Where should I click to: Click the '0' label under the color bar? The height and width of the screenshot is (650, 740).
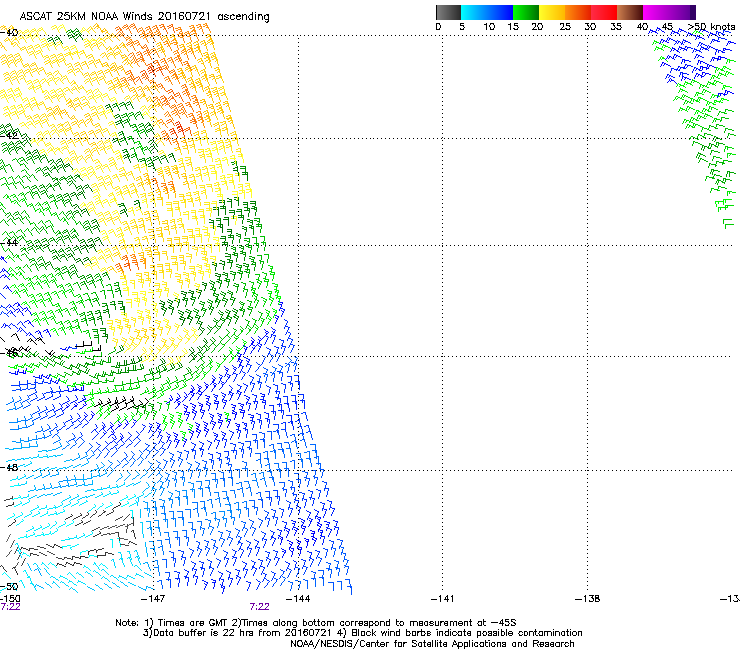[438, 27]
